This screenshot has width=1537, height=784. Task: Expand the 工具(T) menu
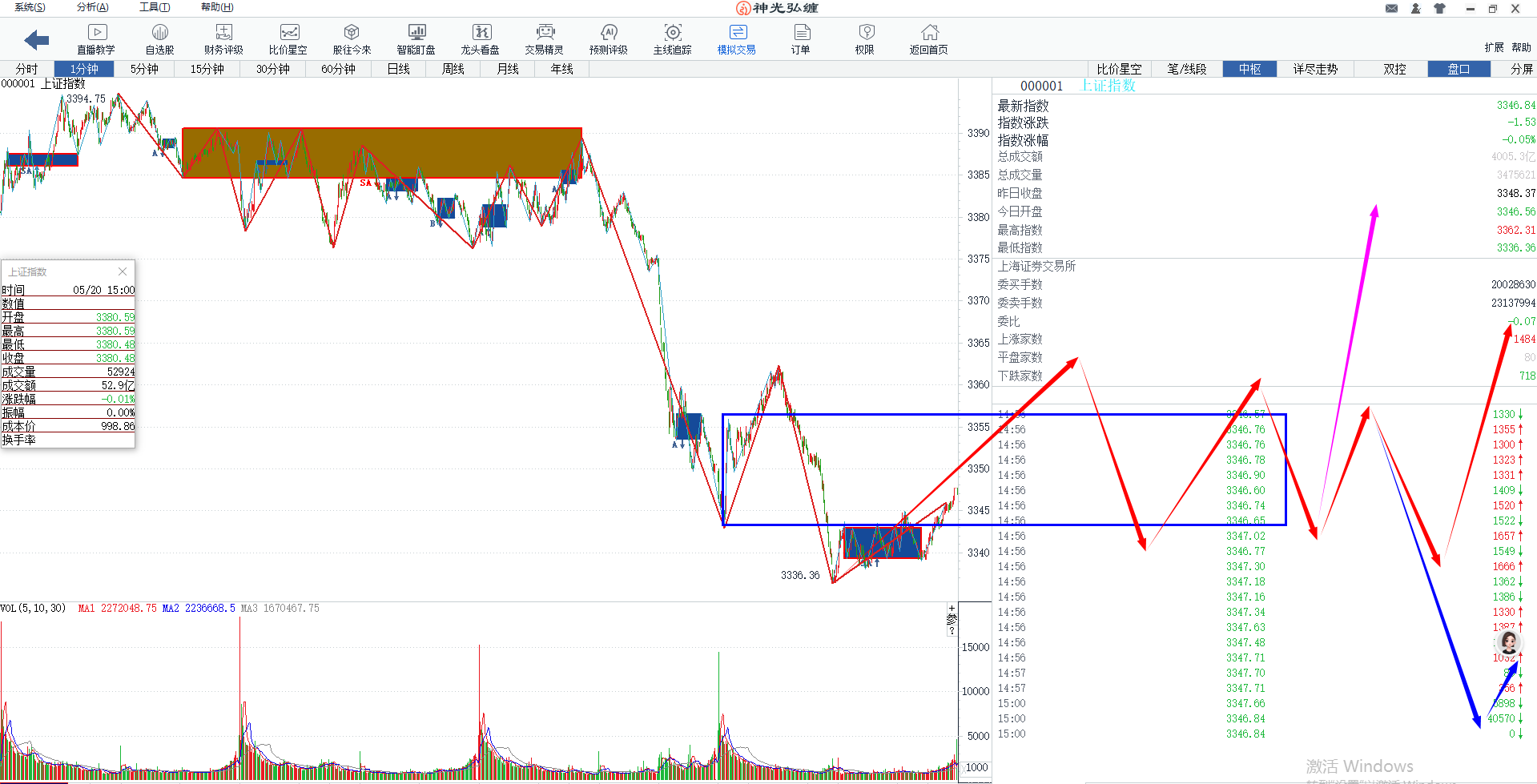(155, 7)
